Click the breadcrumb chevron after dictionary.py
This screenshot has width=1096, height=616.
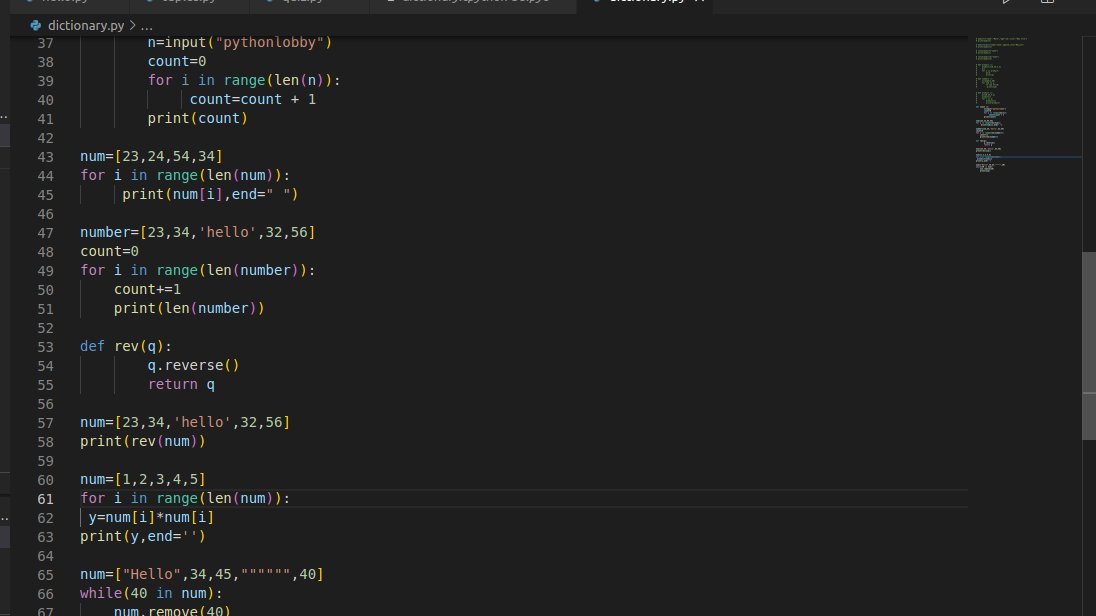(132, 26)
